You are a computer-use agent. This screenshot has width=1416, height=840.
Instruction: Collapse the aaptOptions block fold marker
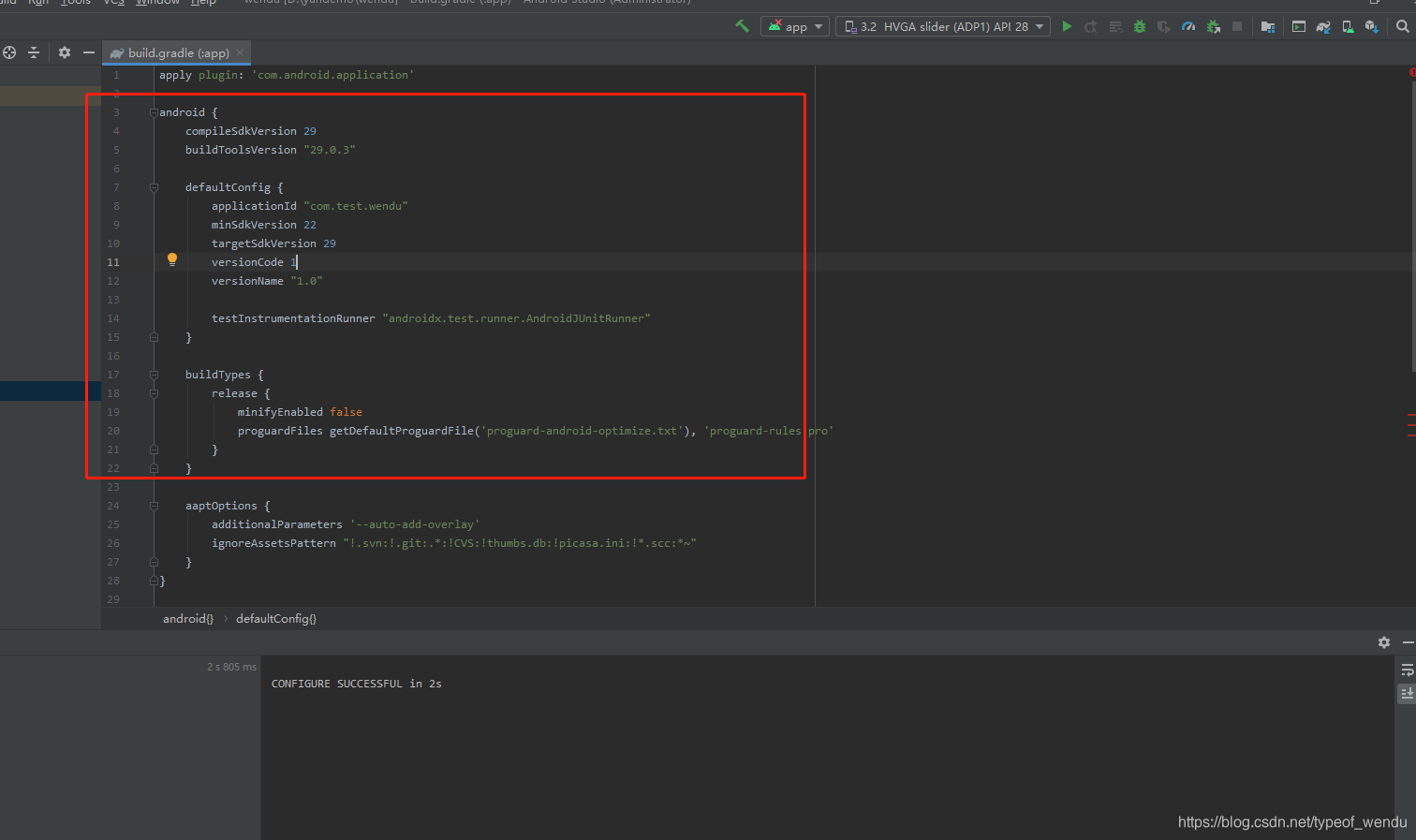(154, 506)
